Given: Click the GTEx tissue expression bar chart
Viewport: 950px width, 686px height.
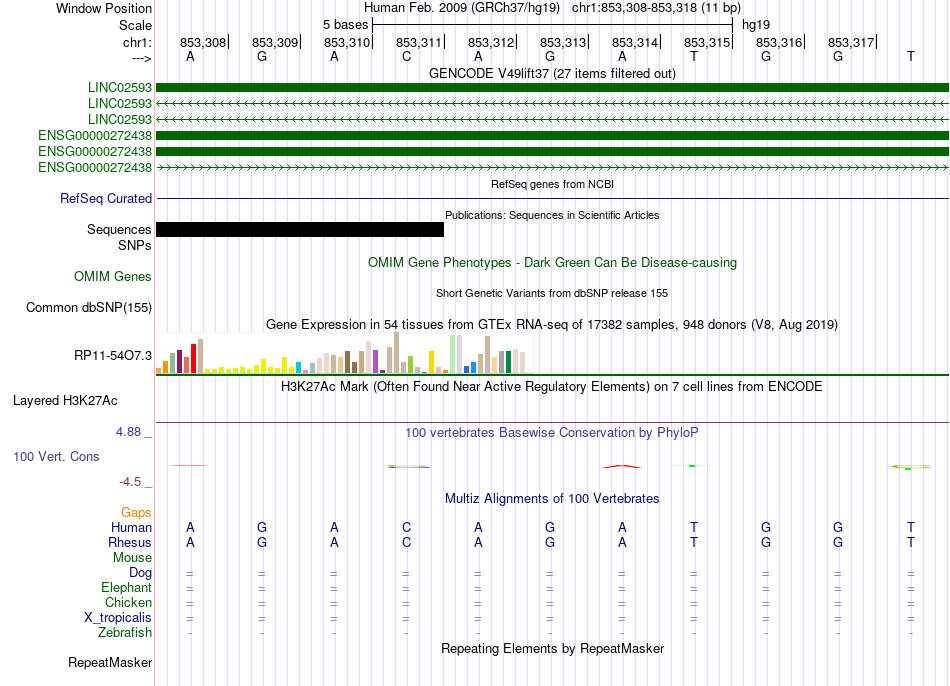Looking at the screenshot, I should coord(344,353).
